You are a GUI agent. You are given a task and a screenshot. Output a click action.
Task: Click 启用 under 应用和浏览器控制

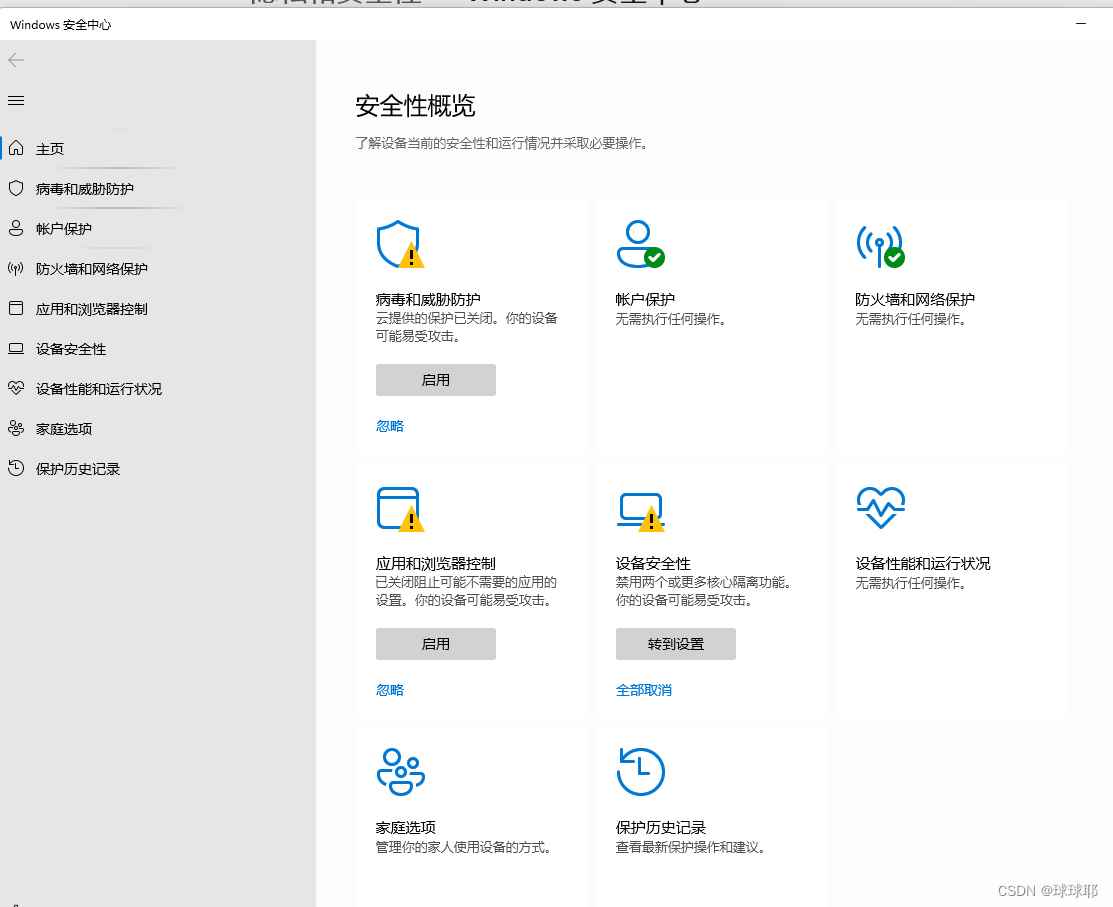click(435, 643)
